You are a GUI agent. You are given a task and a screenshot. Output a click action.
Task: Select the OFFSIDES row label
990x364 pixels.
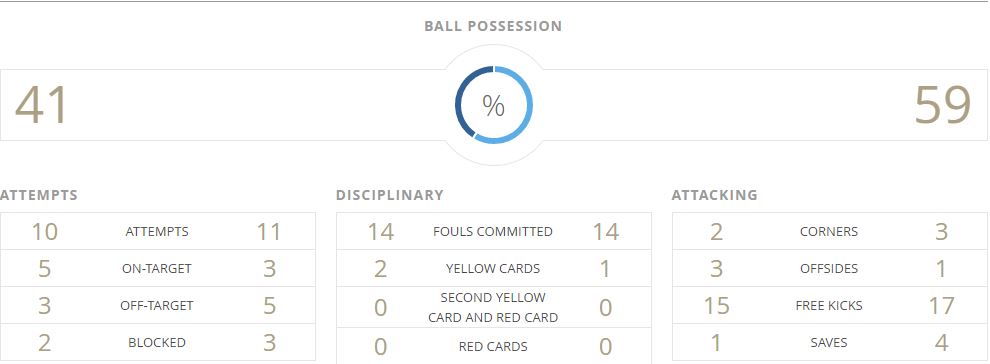pos(829,269)
